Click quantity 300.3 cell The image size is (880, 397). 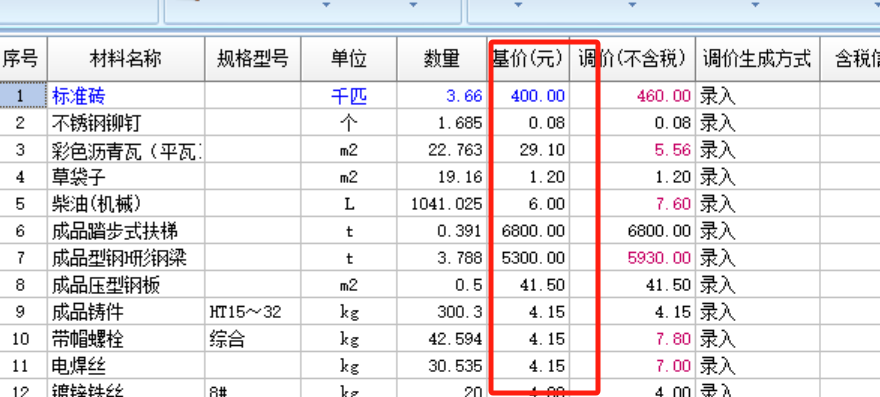click(x=442, y=312)
